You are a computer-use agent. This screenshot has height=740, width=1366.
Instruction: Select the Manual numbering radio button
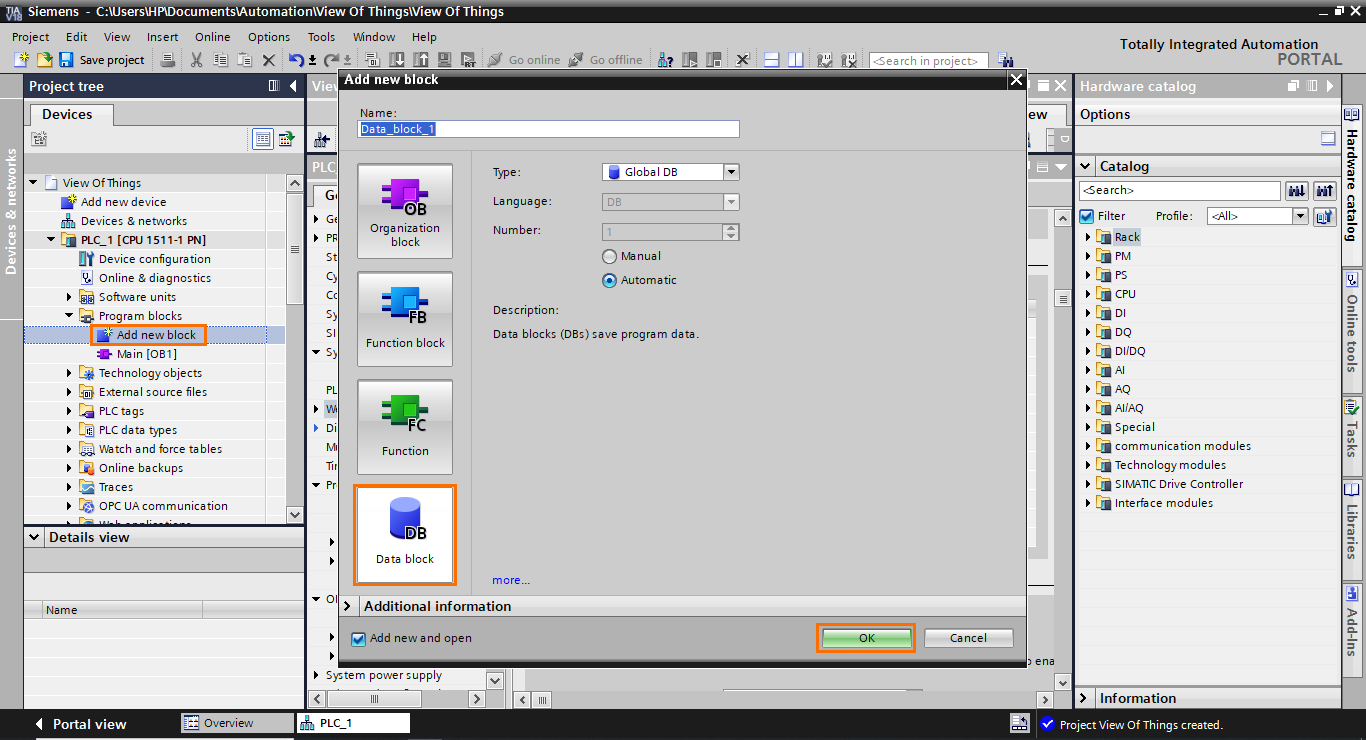(609, 257)
